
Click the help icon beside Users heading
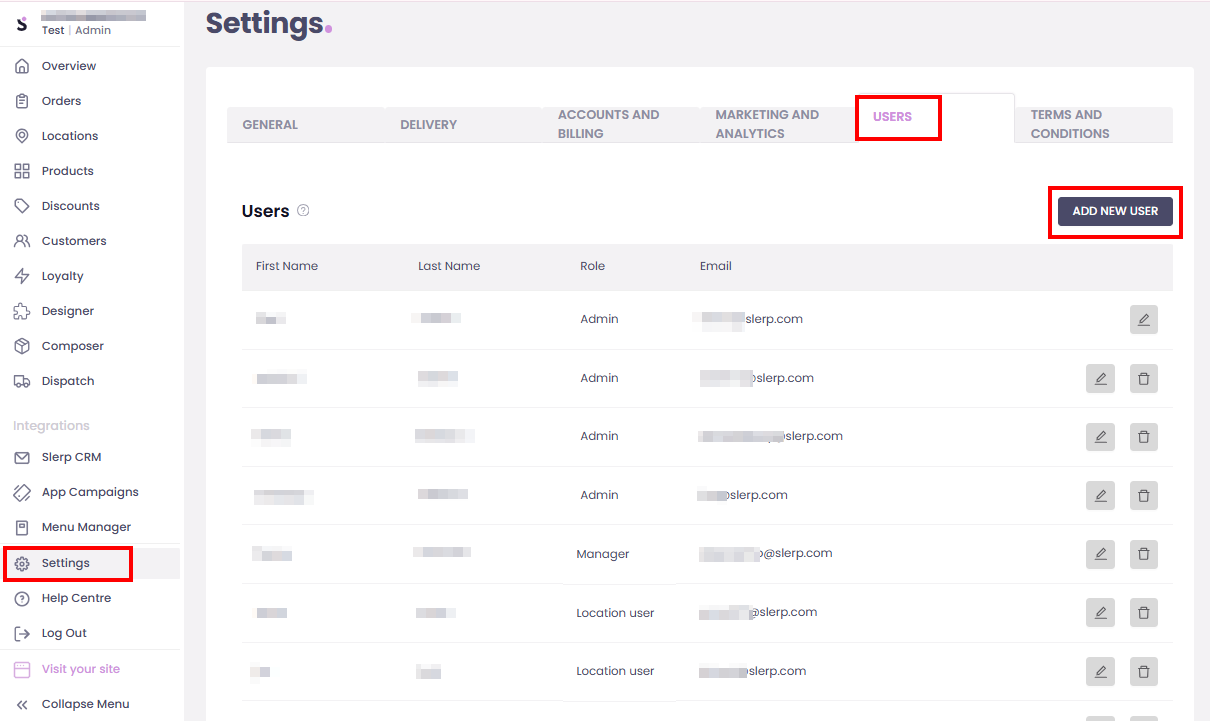pyautogui.click(x=303, y=211)
